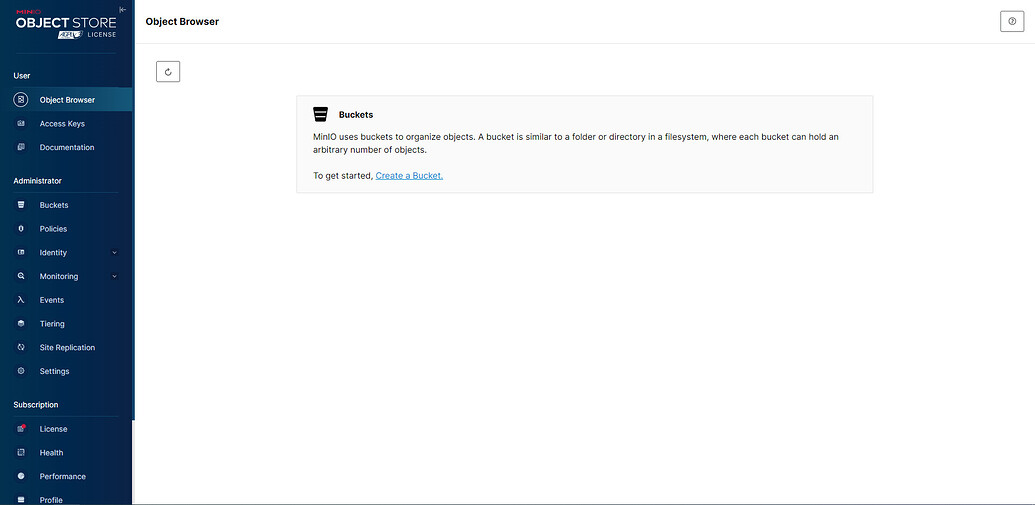Open the Health menu item
The width and height of the screenshot is (1035, 505).
pos(51,453)
